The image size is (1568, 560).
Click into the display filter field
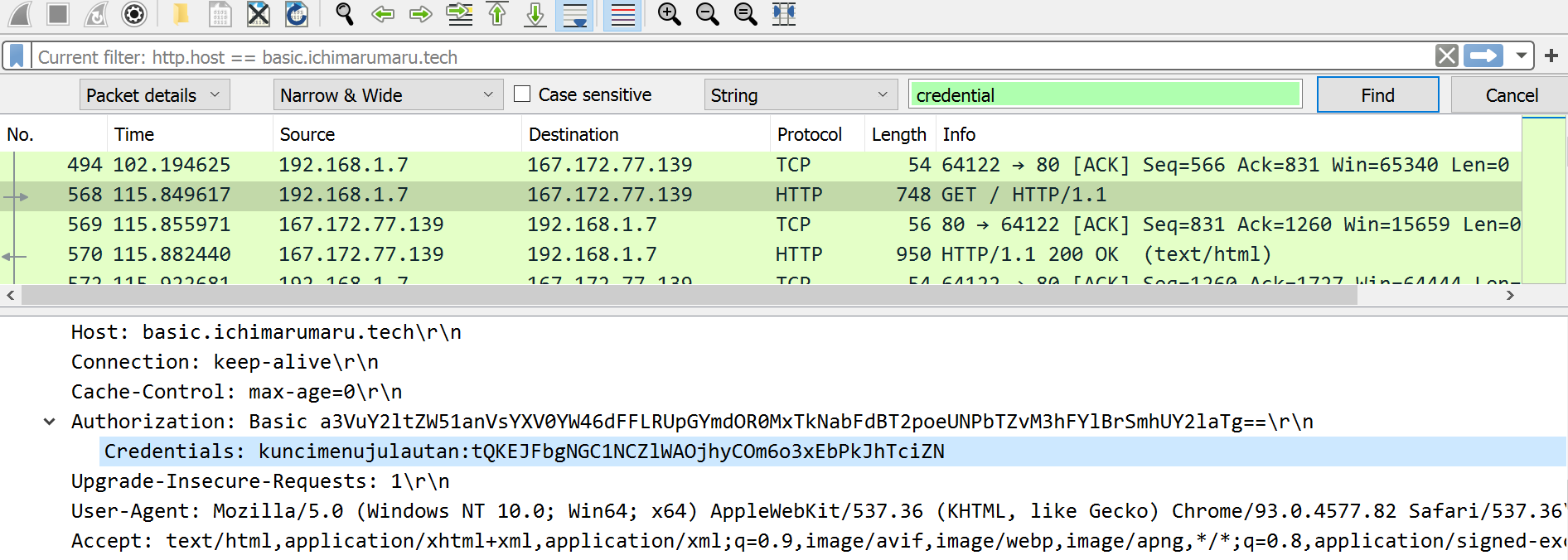[733, 56]
